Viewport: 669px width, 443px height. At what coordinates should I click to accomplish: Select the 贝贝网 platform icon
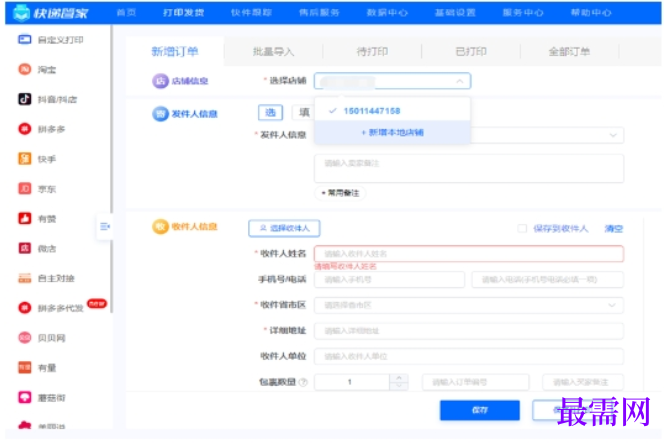coord(24,338)
